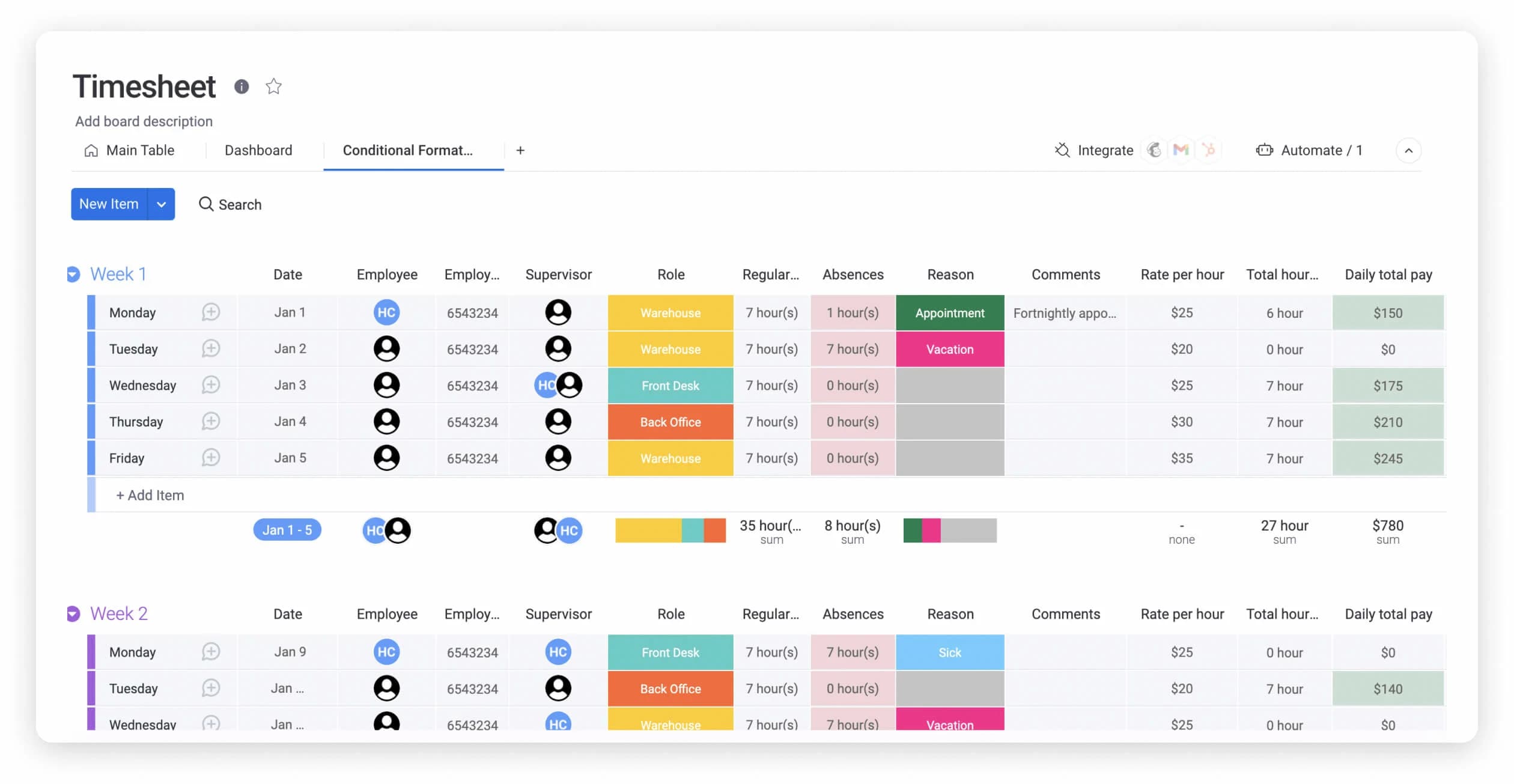Open the New Item dropdown arrow
This screenshot has height=784, width=1514.
[161, 204]
